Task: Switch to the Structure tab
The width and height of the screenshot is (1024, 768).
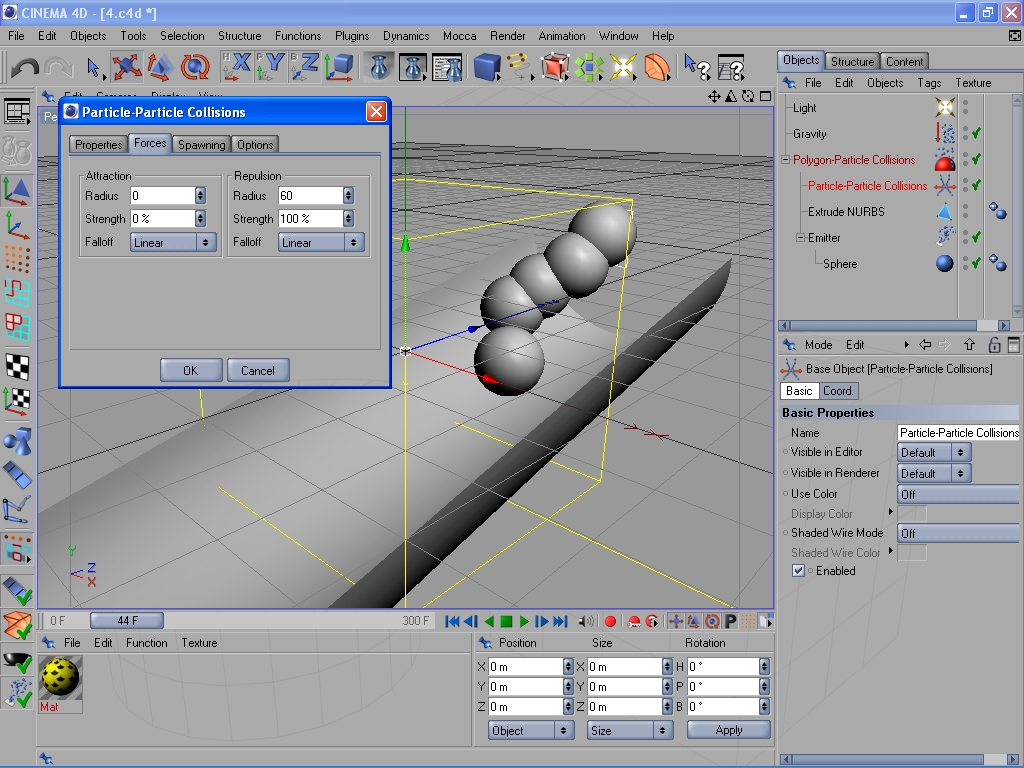Action: point(852,61)
